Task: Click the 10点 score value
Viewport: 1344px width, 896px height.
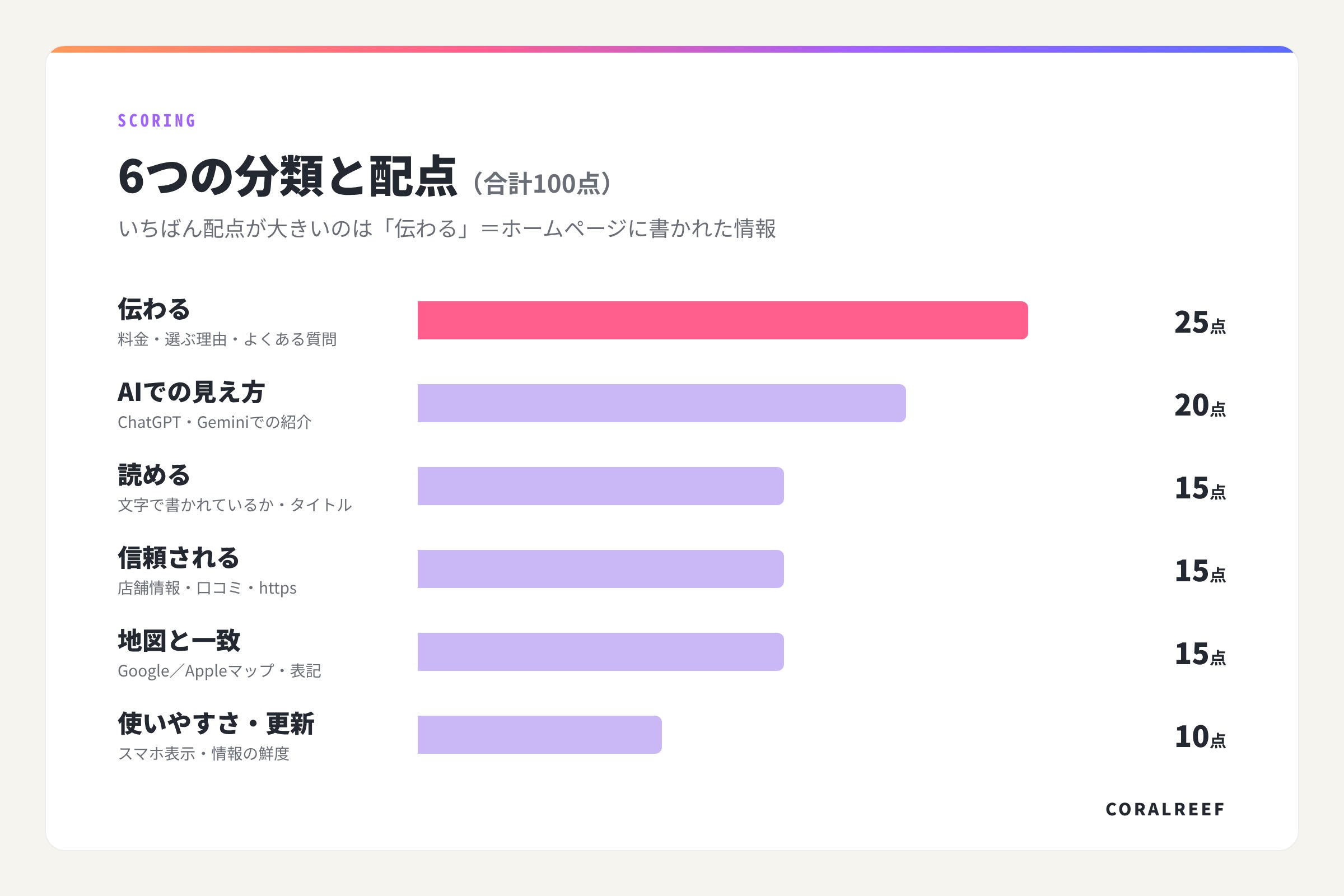Action: point(1200,736)
